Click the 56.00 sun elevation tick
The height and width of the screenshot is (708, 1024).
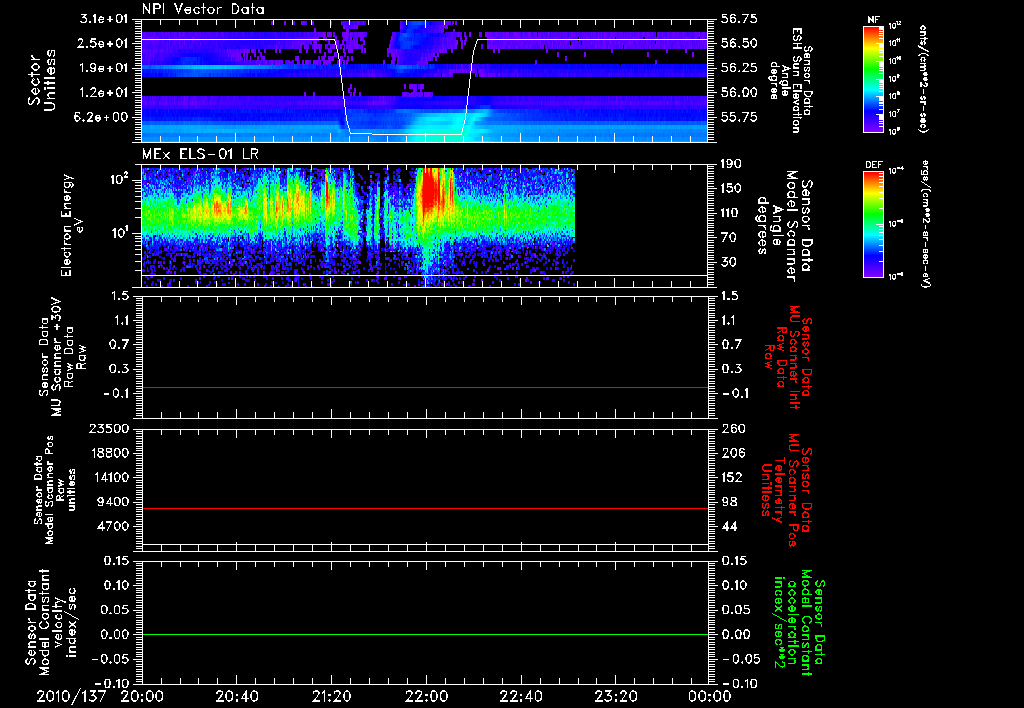coord(739,93)
